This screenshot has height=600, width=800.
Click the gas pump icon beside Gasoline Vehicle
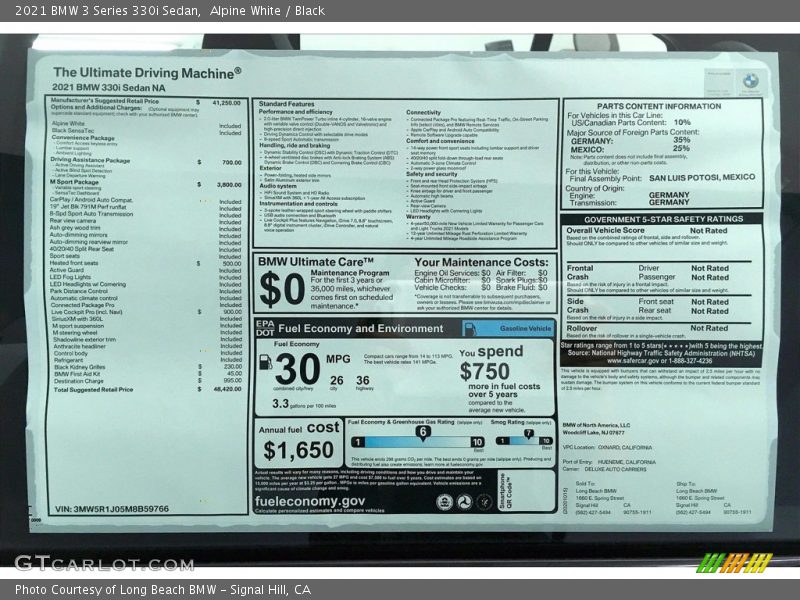tap(471, 327)
